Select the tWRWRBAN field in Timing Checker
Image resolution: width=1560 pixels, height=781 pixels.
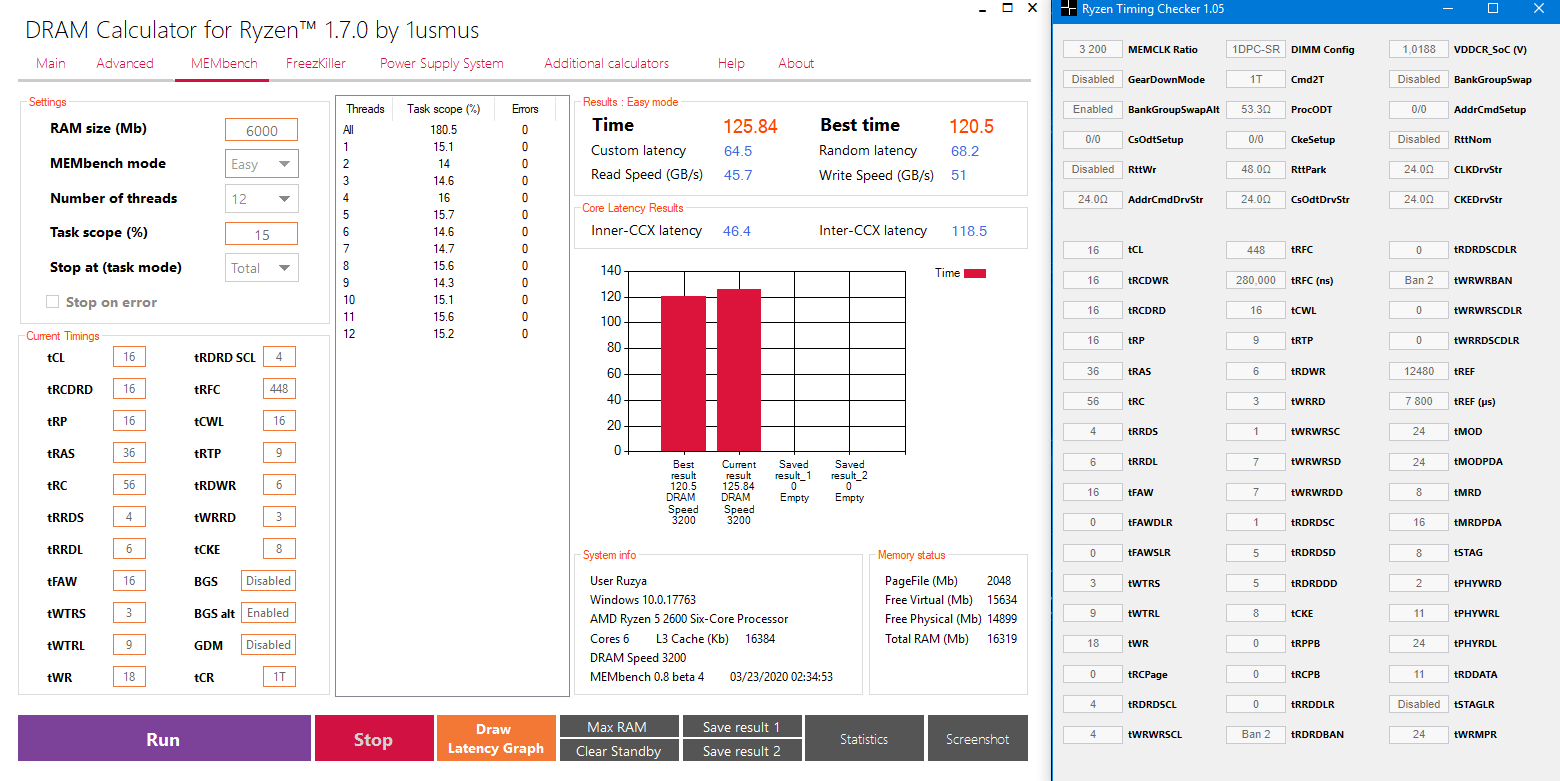(x=1419, y=280)
